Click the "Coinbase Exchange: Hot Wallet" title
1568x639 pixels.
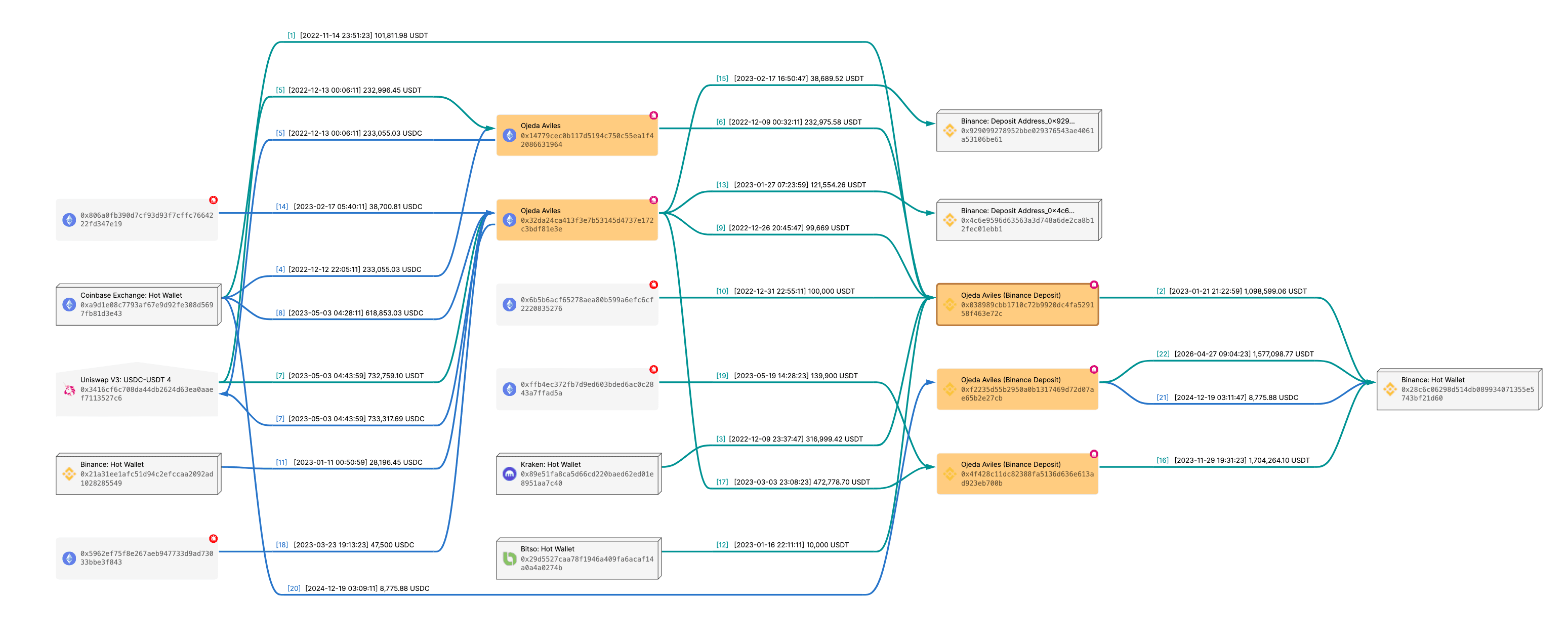[132, 295]
